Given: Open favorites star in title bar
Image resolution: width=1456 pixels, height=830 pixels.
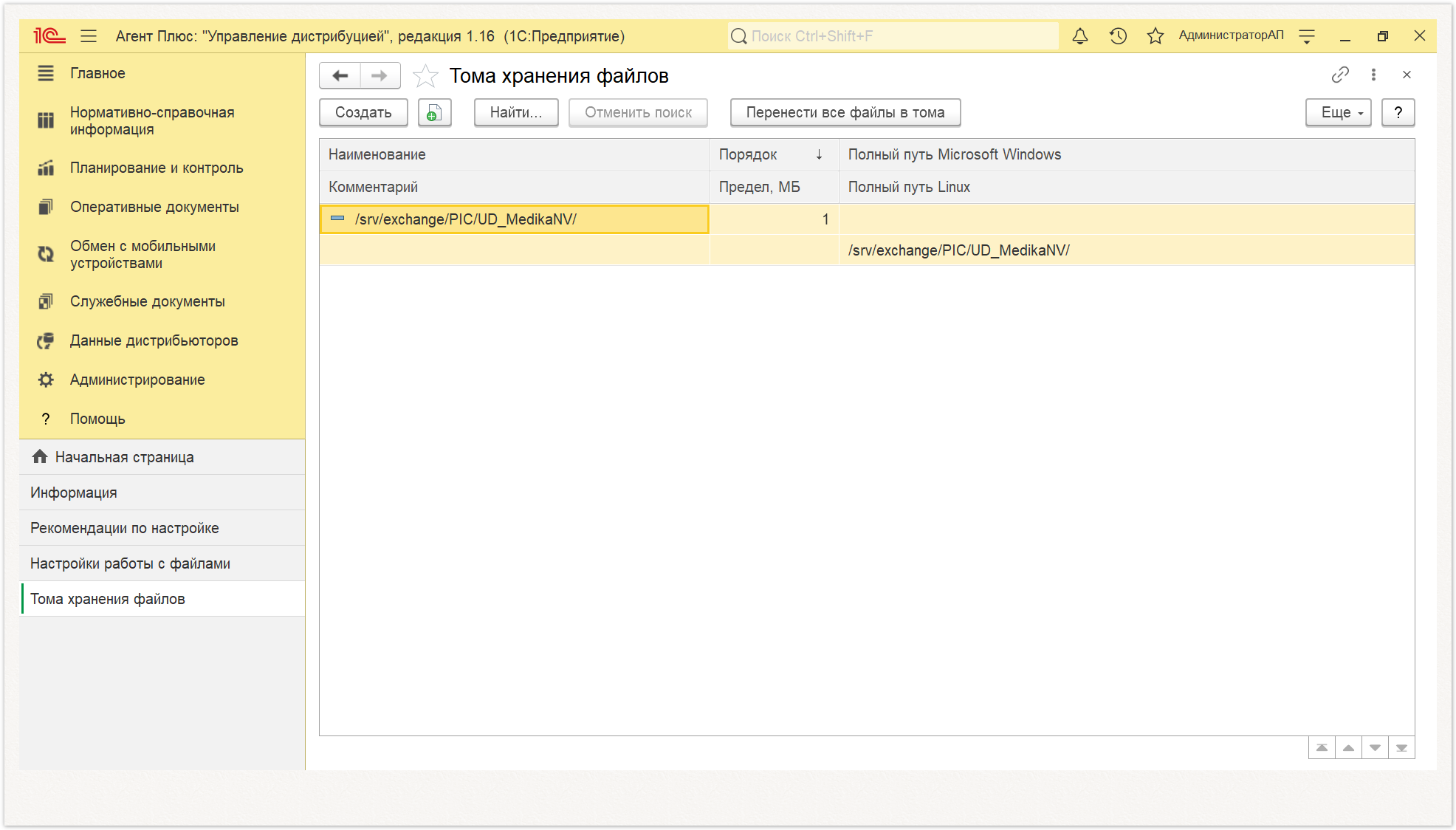Looking at the screenshot, I should point(1155,35).
